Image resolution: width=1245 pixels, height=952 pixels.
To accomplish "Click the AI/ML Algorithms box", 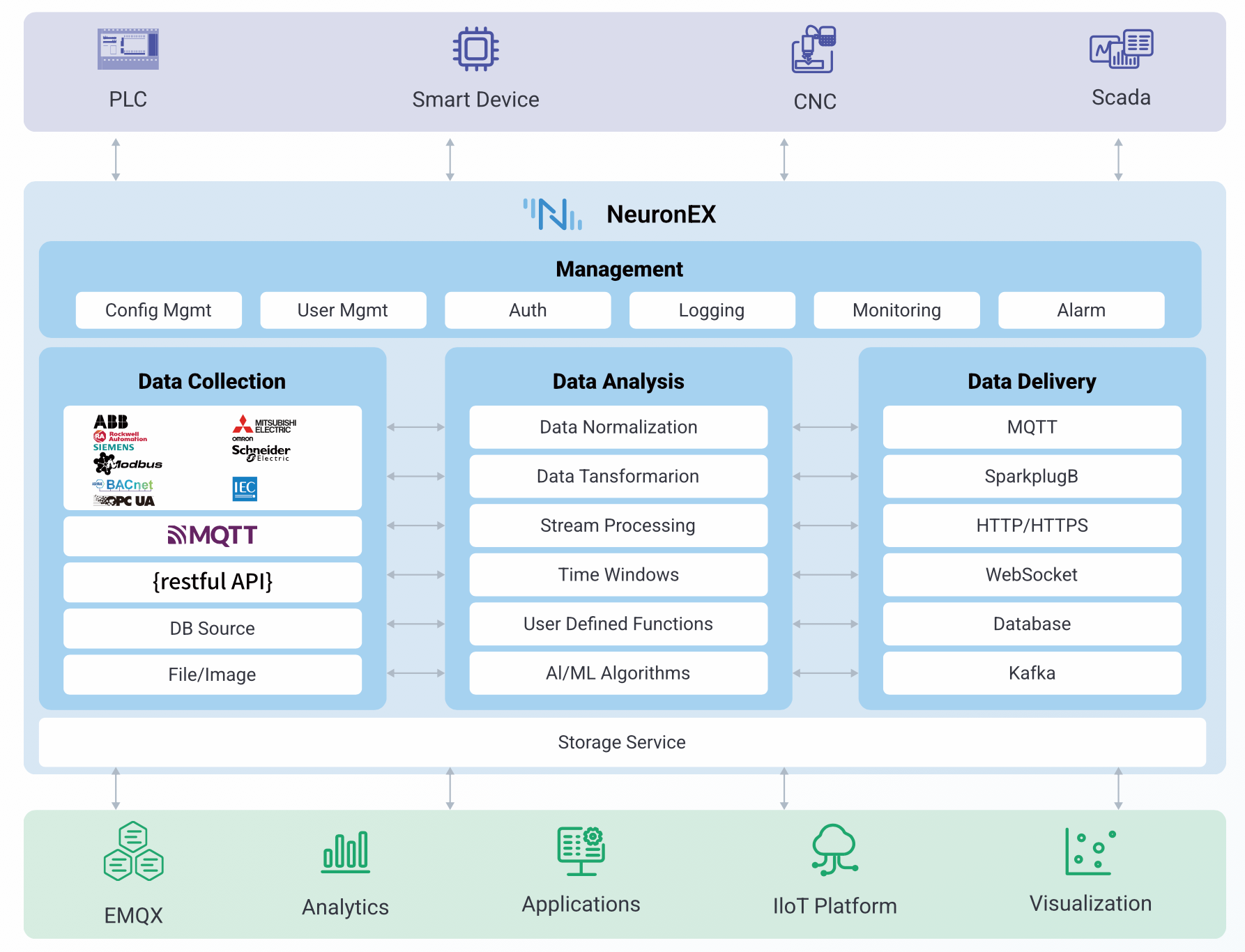I will tap(618, 673).
